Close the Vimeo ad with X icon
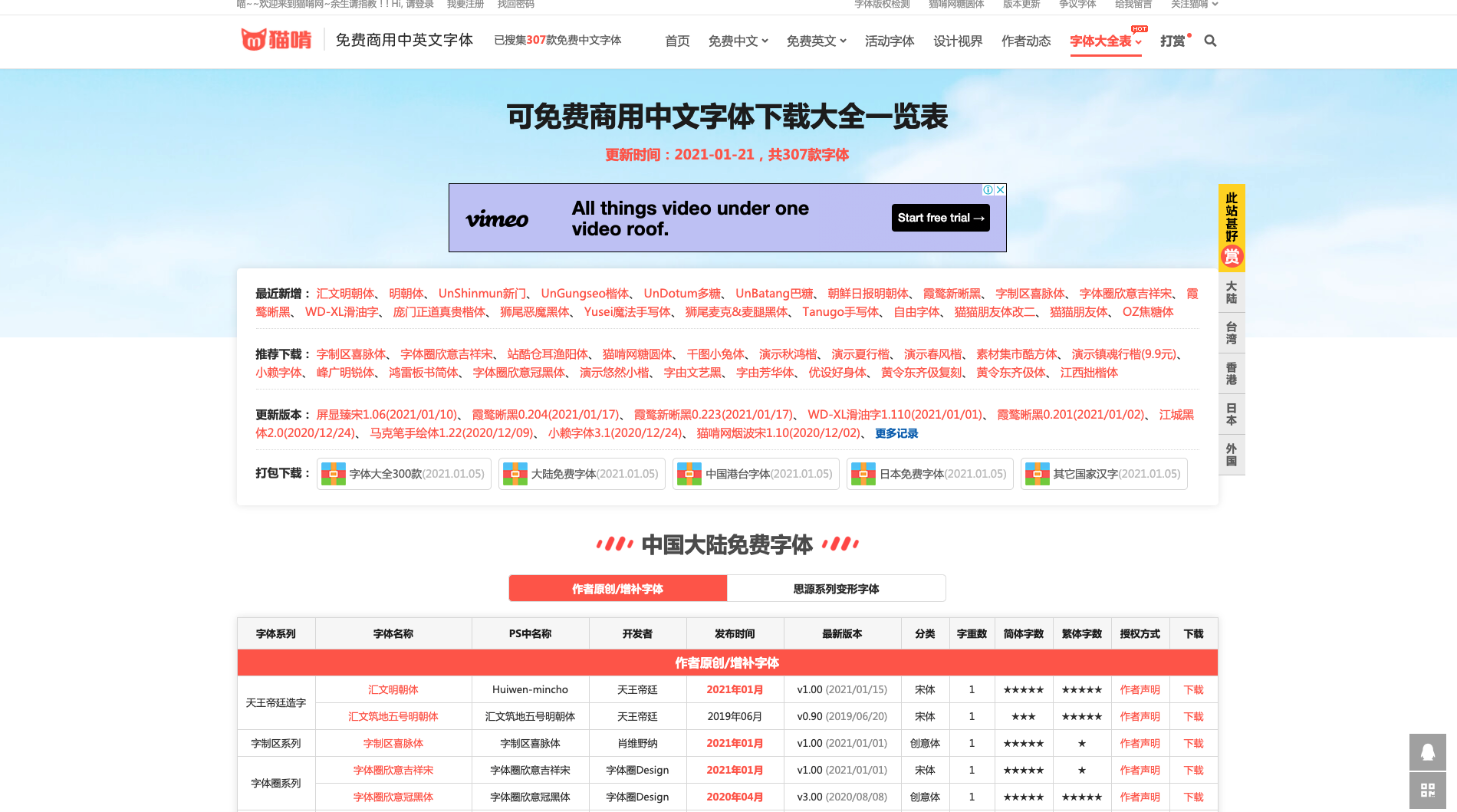The width and height of the screenshot is (1457, 812). click(x=1000, y=190)
